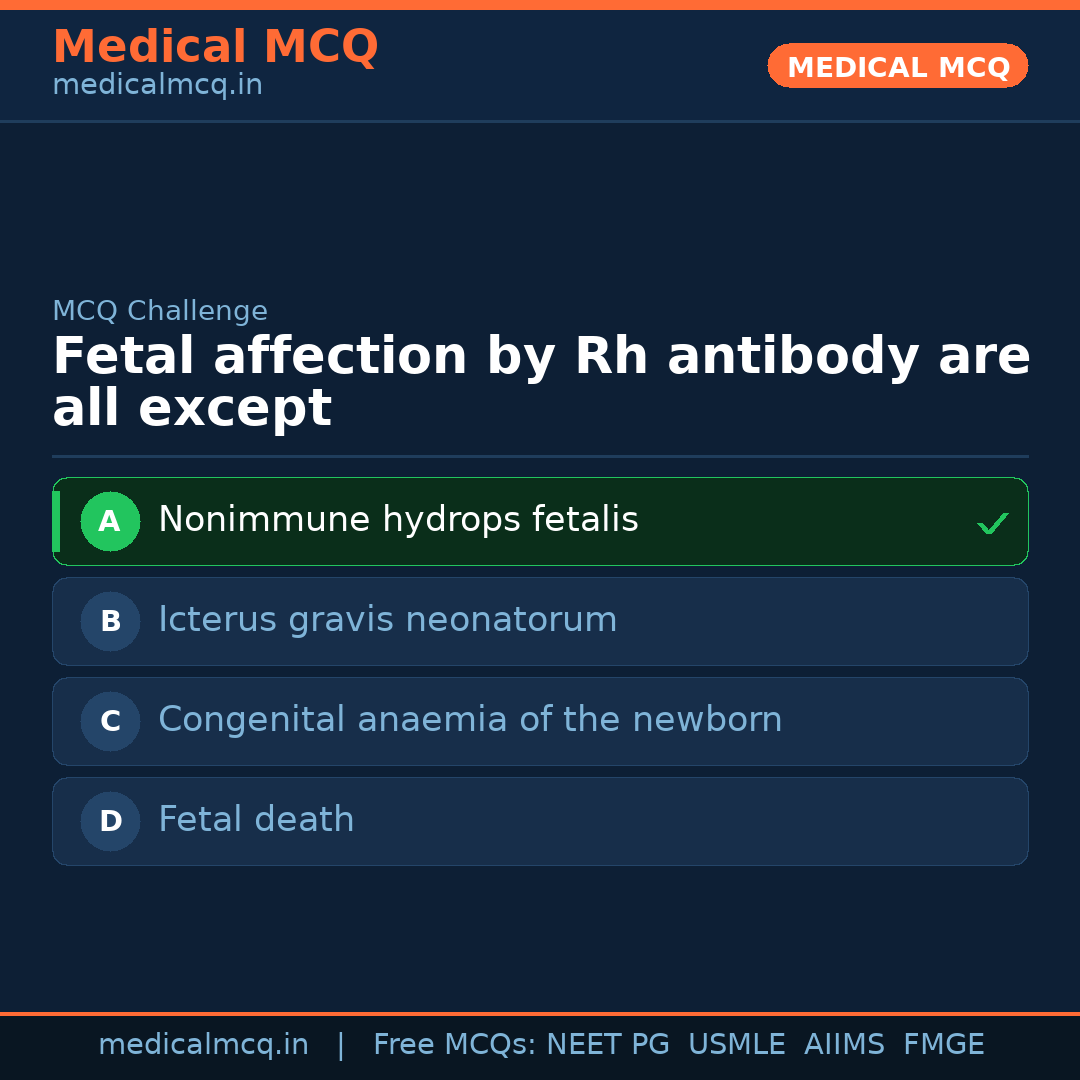Click the green checkmark icon
The image size is (1080, 1080).
coord(992,523)
